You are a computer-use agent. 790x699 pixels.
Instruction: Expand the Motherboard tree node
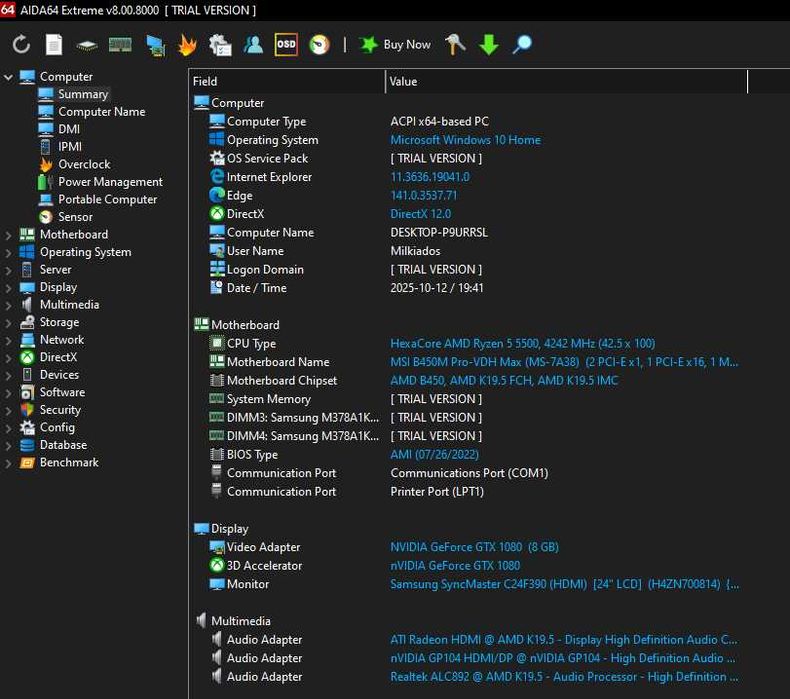click(x=8, y=235)
